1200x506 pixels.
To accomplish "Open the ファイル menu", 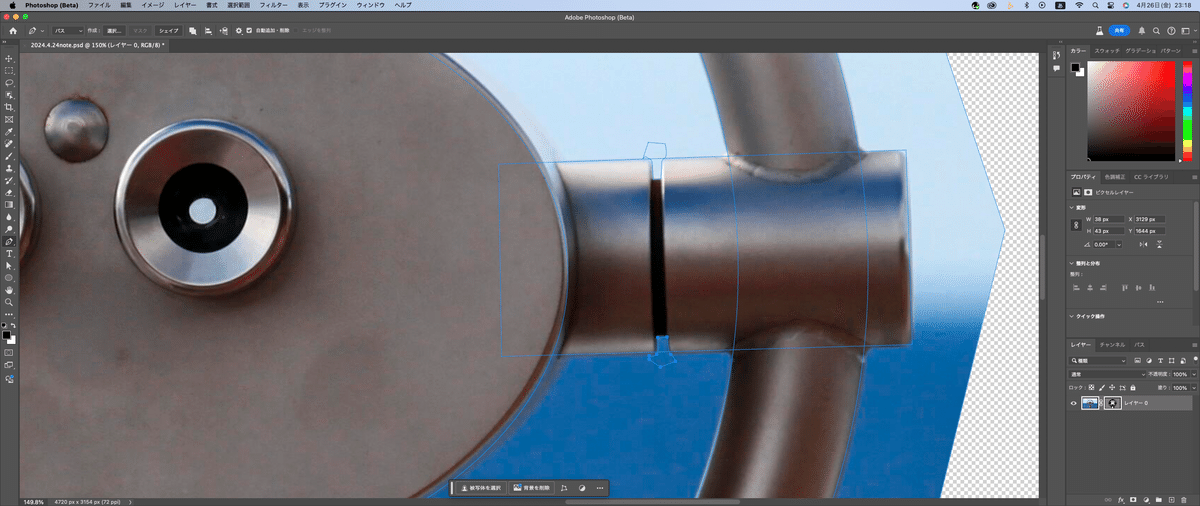I will coord(99,5).
